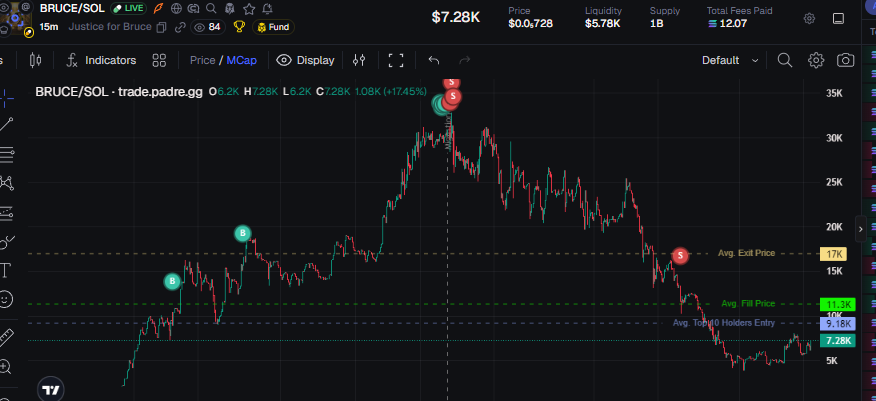Expand the Default layout dropdown
Image resolution: width=876 pixels, height=401 pixels.
click(730, 60)
